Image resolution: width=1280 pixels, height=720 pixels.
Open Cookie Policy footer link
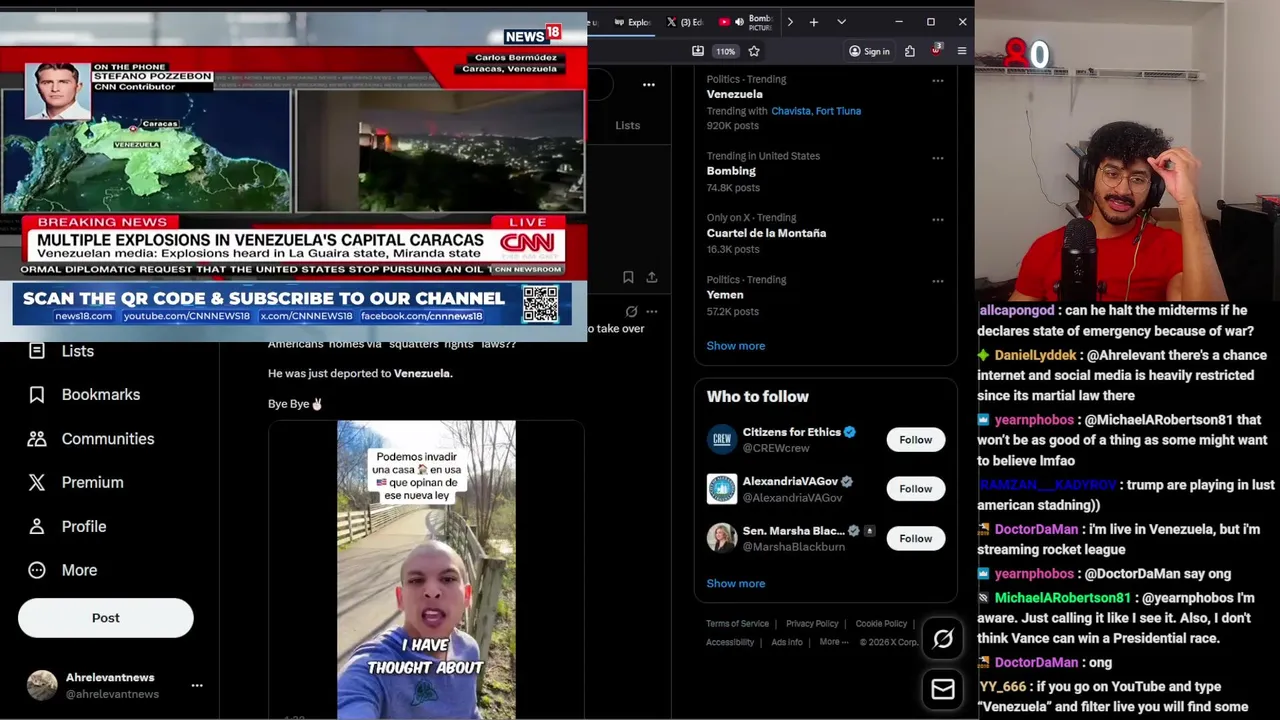[x=881, y=624]
